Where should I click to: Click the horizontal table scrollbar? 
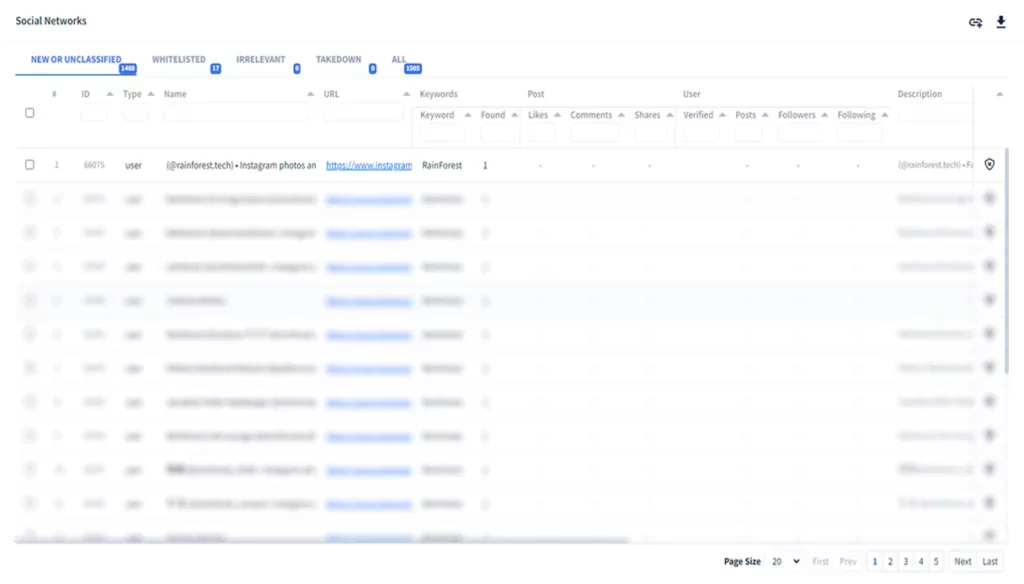[x=321, y=541]
